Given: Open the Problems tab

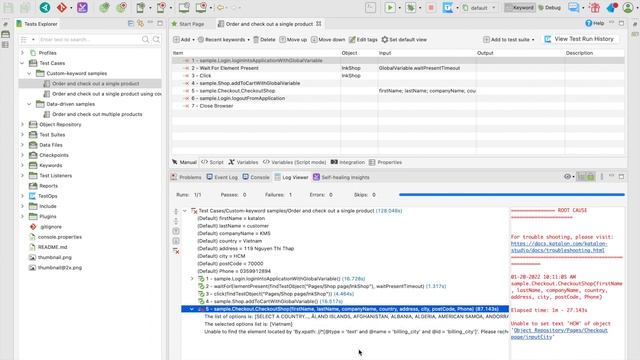Looking at the screenshot, I should pyautogui.click(x=187, y=177).
